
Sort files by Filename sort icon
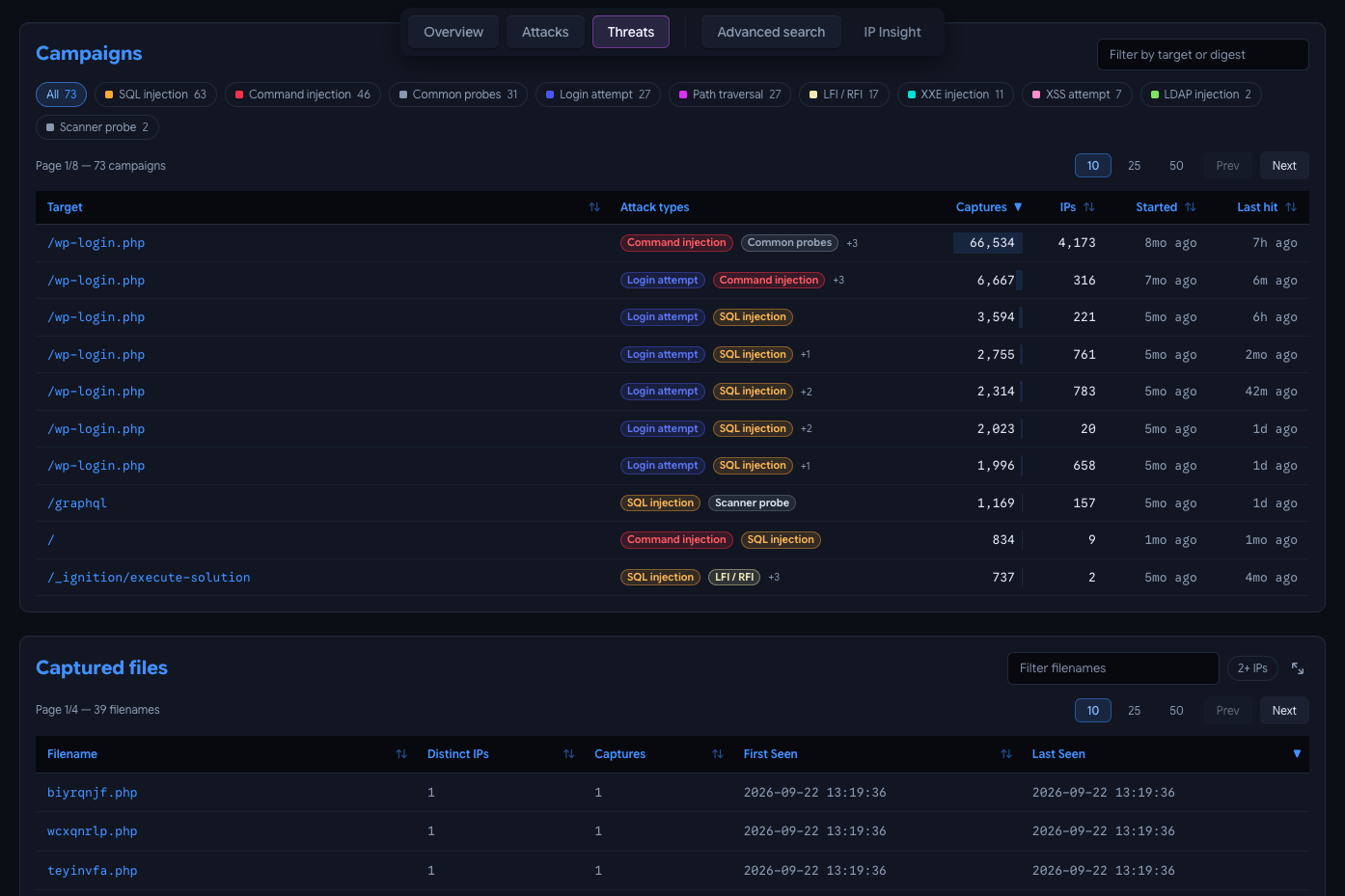click(401, 754)
